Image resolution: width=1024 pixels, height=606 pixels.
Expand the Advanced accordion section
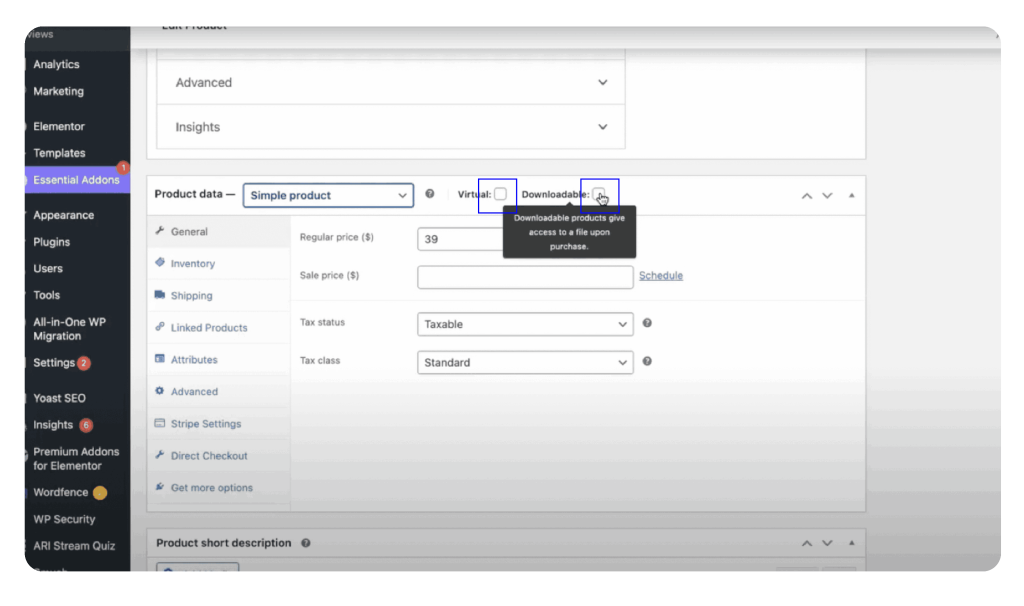(390, 83)
